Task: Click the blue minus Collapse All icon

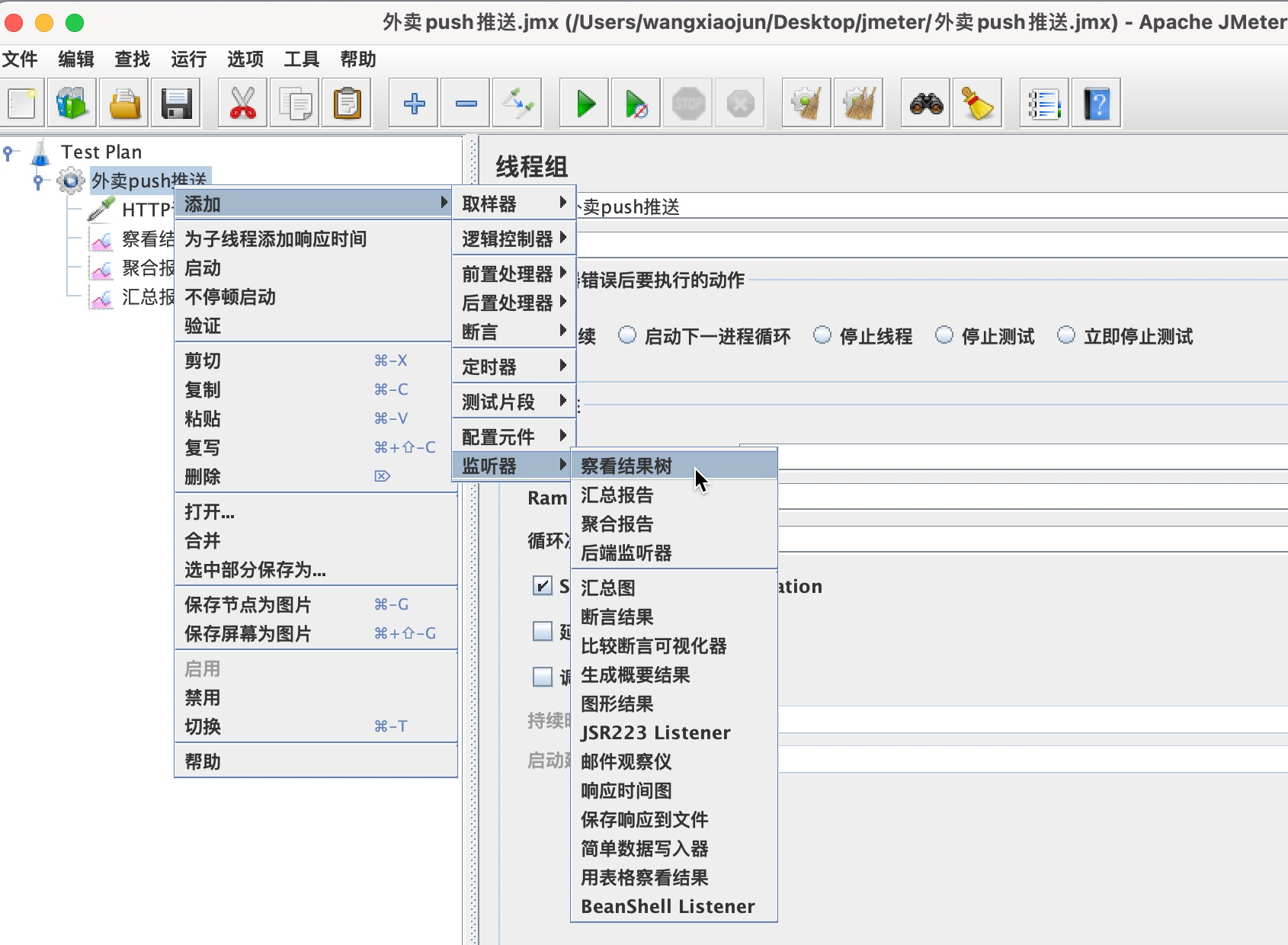Action: [x=466, y=102]
